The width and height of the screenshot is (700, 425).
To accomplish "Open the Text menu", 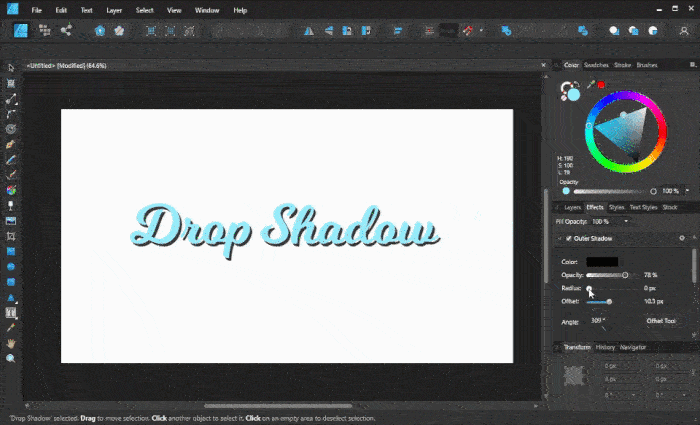I will click(x=87, y=10).
